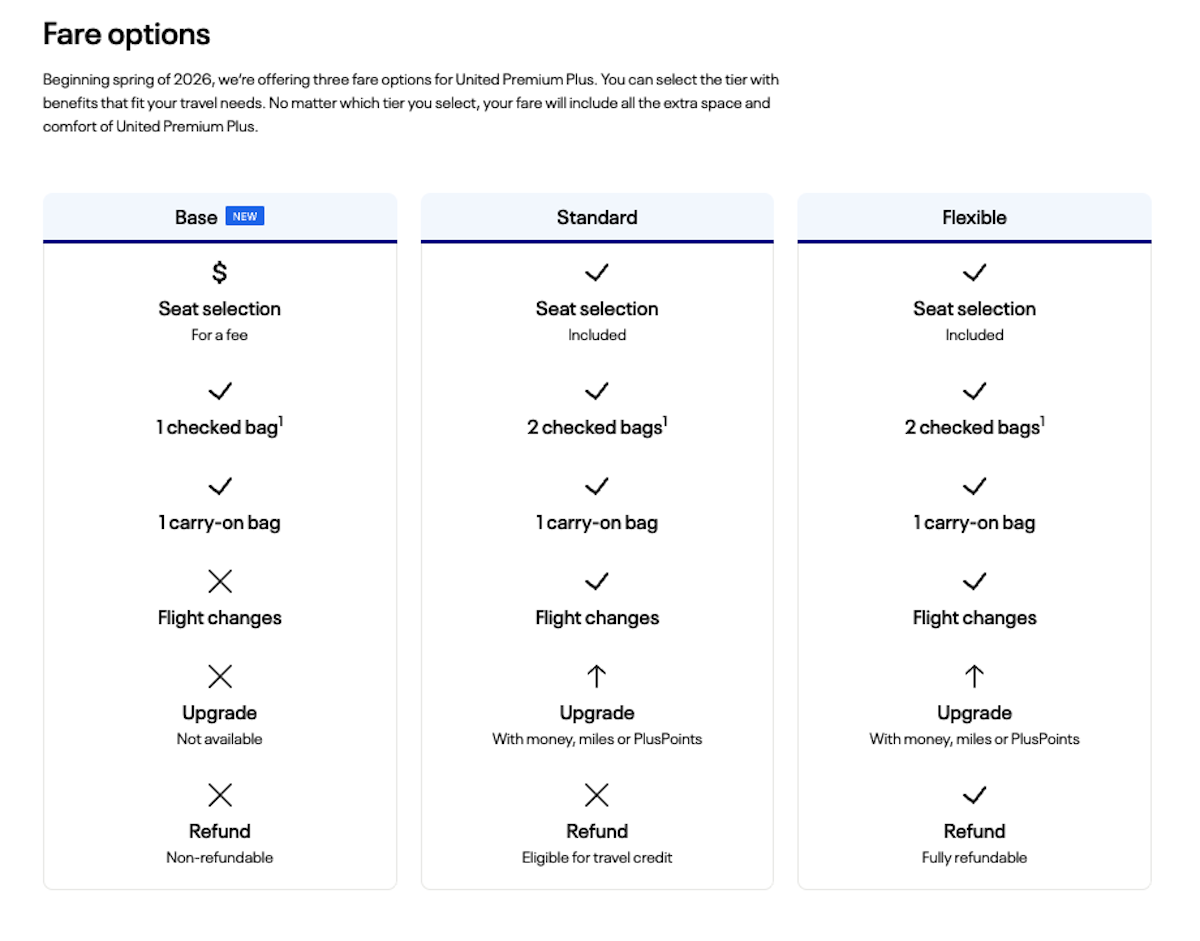Click the Fare options heading

point(127,35)
